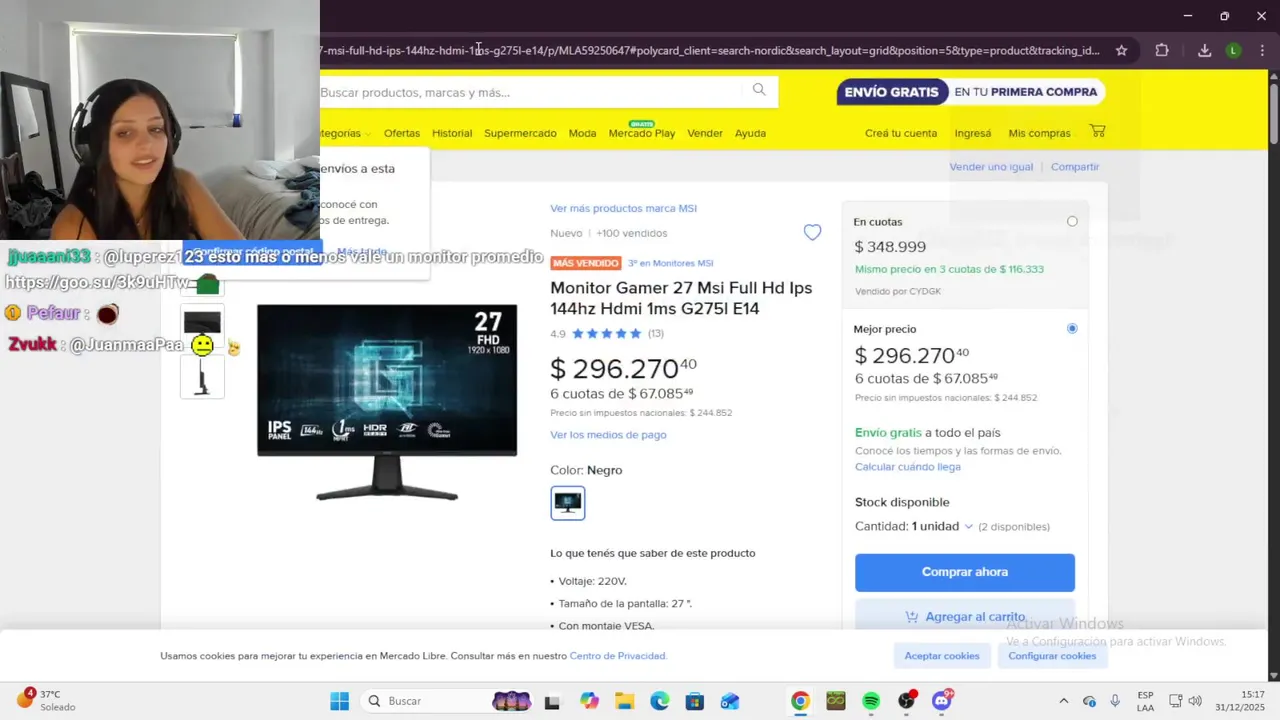Click 'Configurar cookies' button
1280x720 pixels.
(x=1052, y=656)
